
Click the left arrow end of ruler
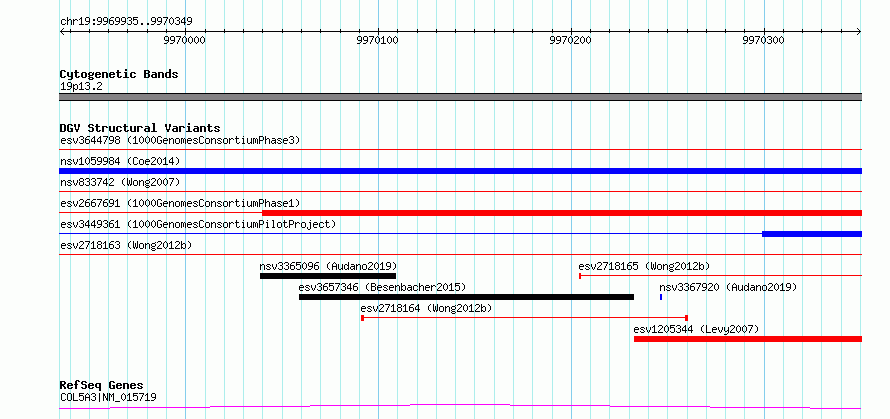coord(62,32)
